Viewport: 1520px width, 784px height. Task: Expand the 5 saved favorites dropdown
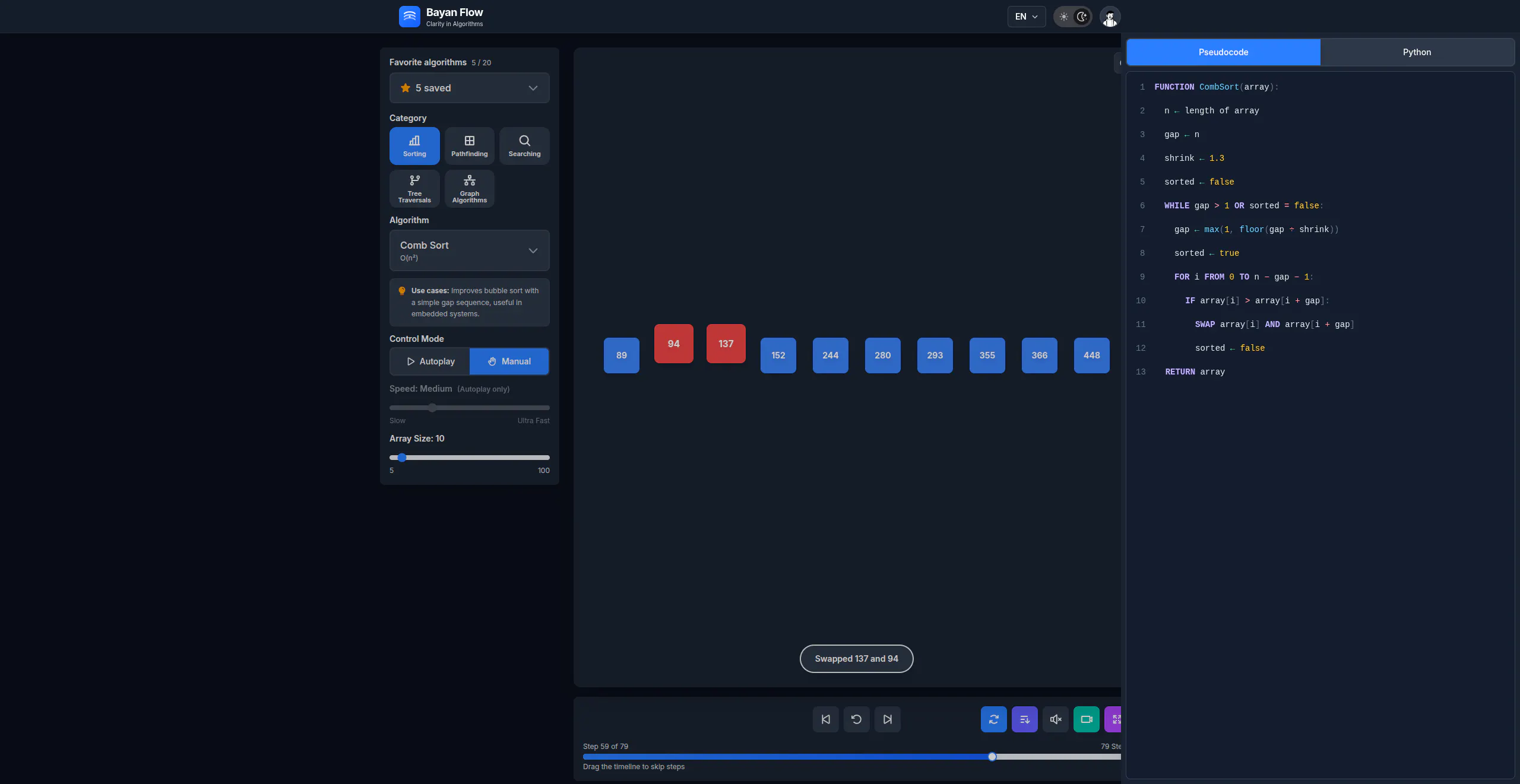(469, 88)
